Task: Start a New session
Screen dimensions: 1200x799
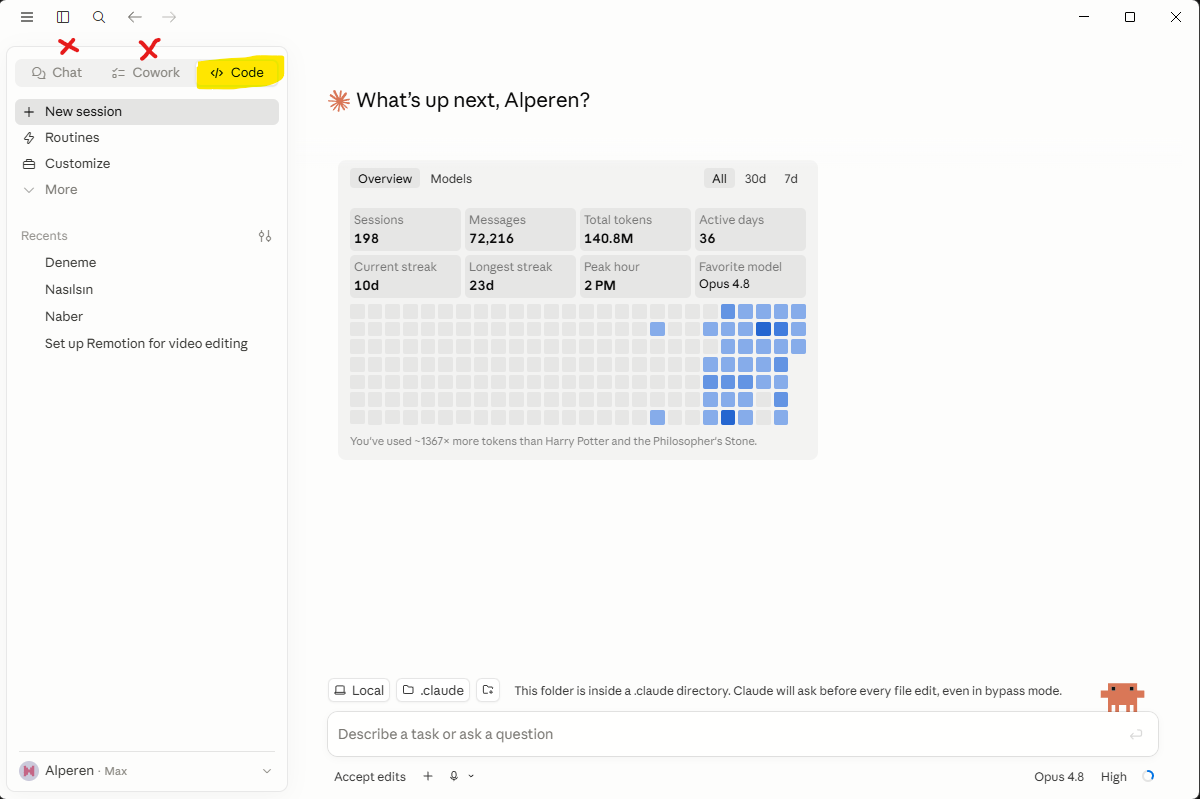Action: 147,112
